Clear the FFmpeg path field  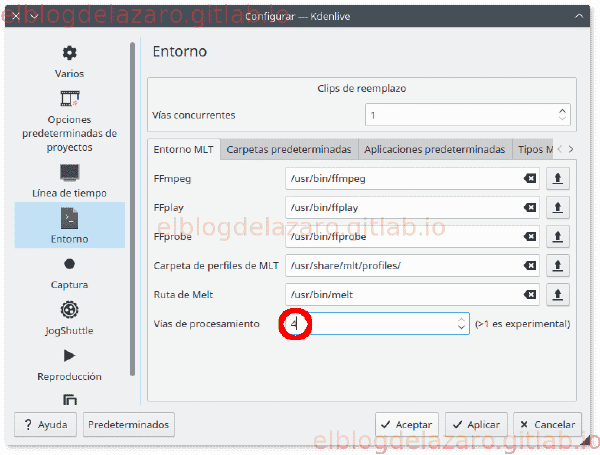(x=530, y=178)
